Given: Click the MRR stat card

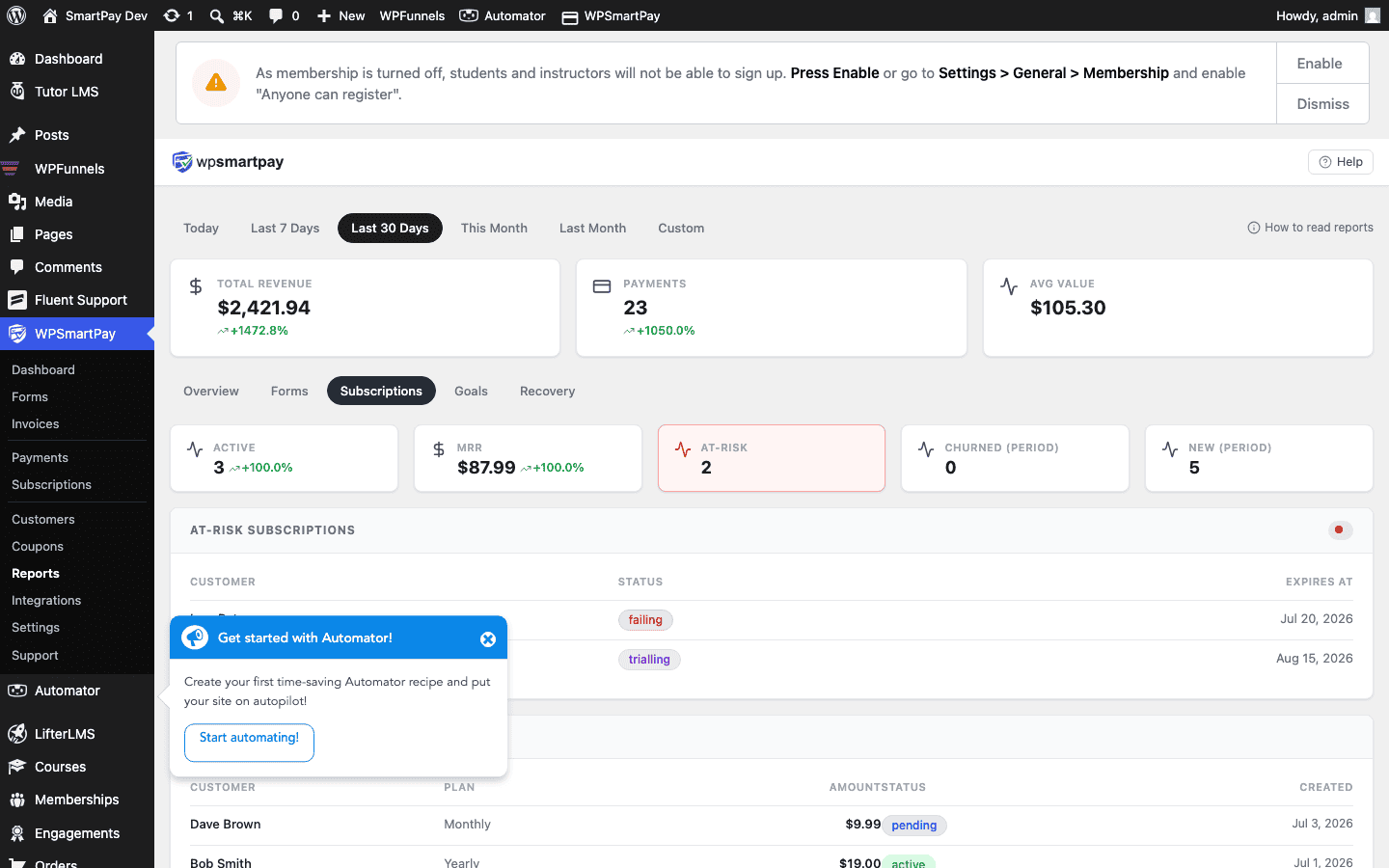Looking at the screenshot, I should 528,458.
